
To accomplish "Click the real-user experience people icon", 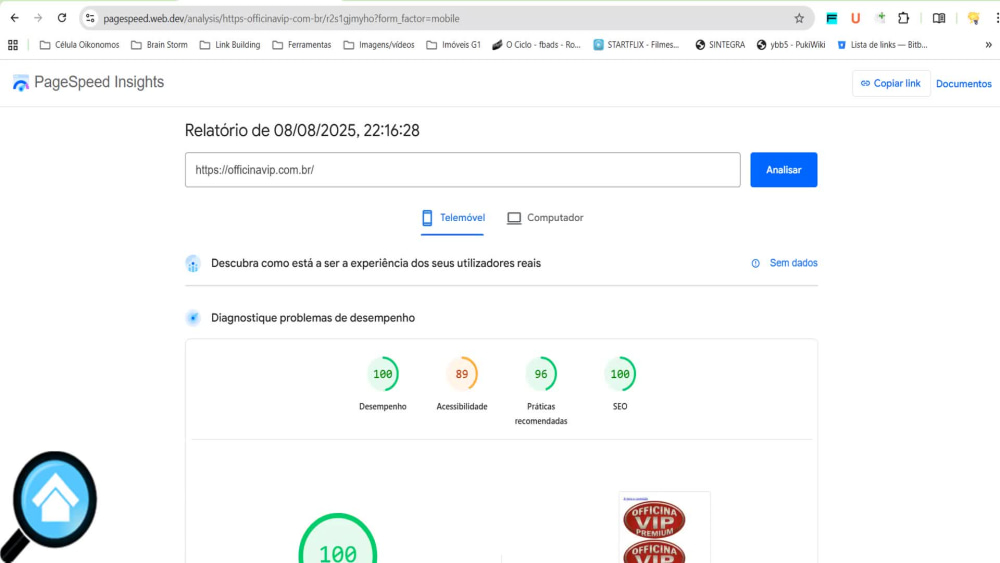I will 193,263.
